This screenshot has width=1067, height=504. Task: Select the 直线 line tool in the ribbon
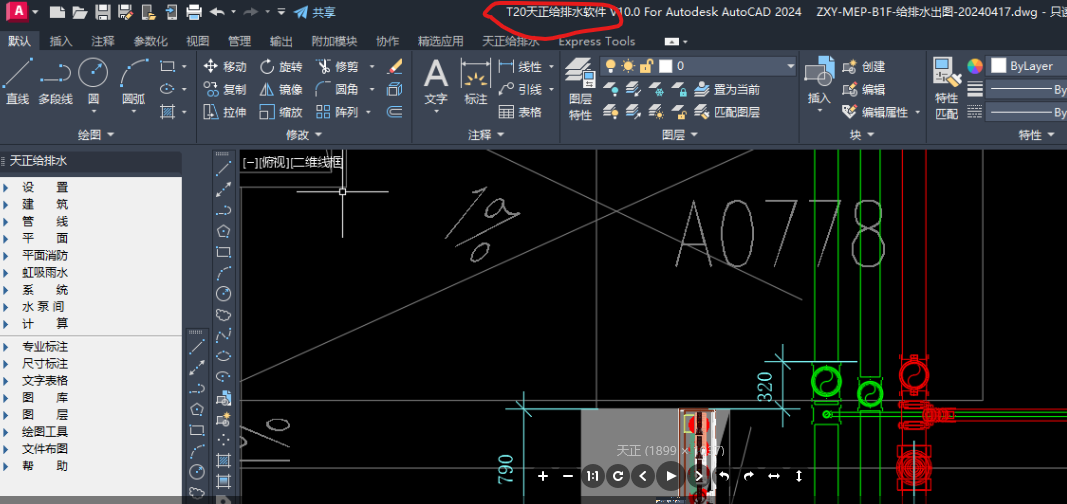pos(18,81)
